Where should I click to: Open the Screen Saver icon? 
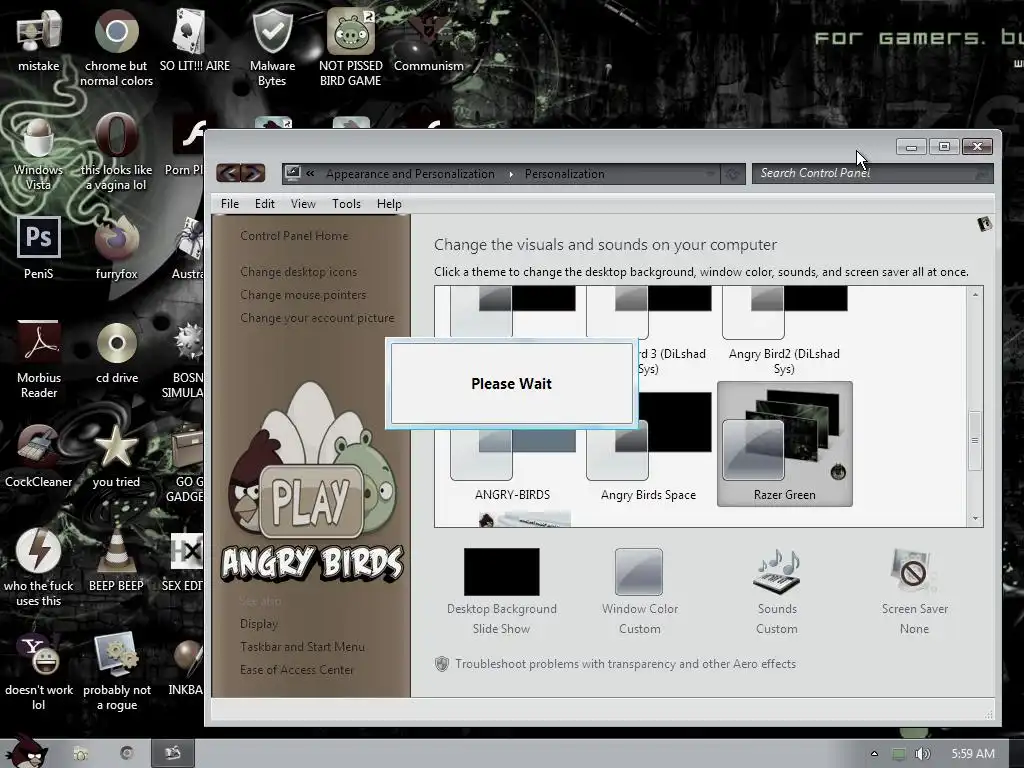pyautogui.click(x=914, y=571)
